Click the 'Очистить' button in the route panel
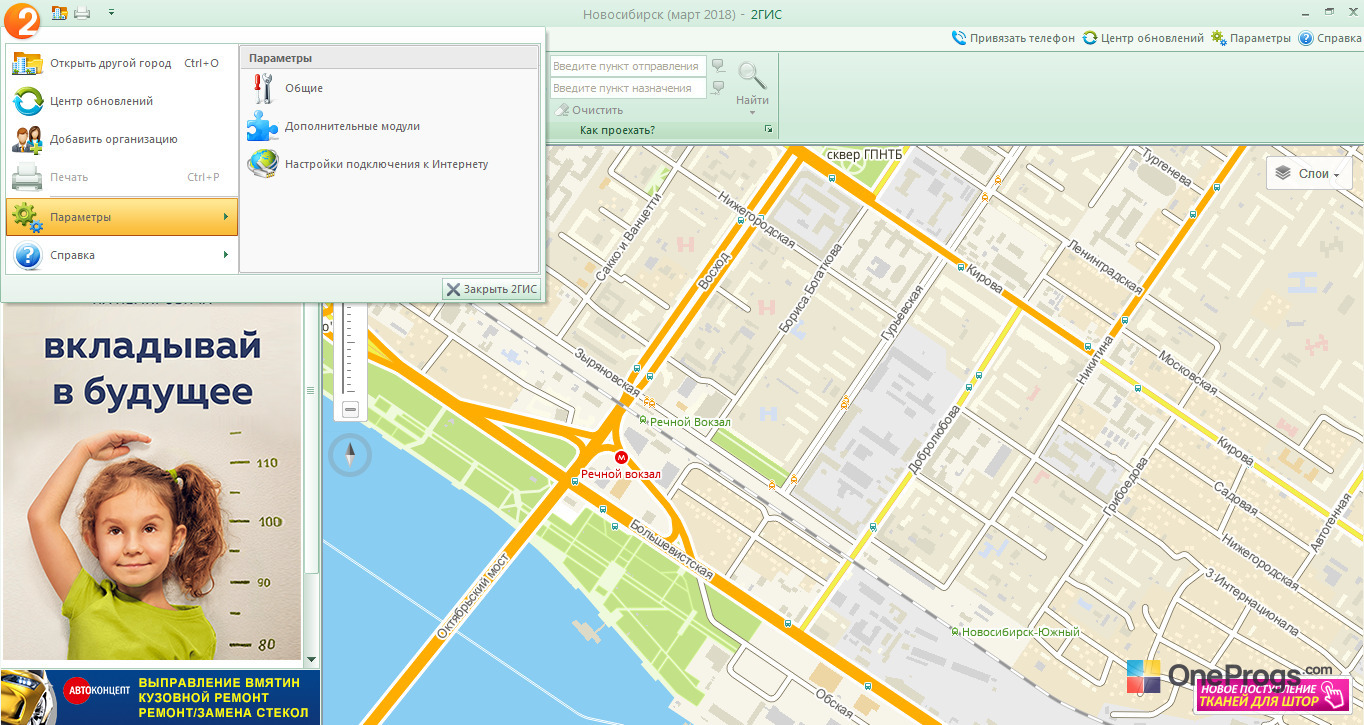Image resolution: width=1364 pixels, height=725 pixels. click(588, 110)
